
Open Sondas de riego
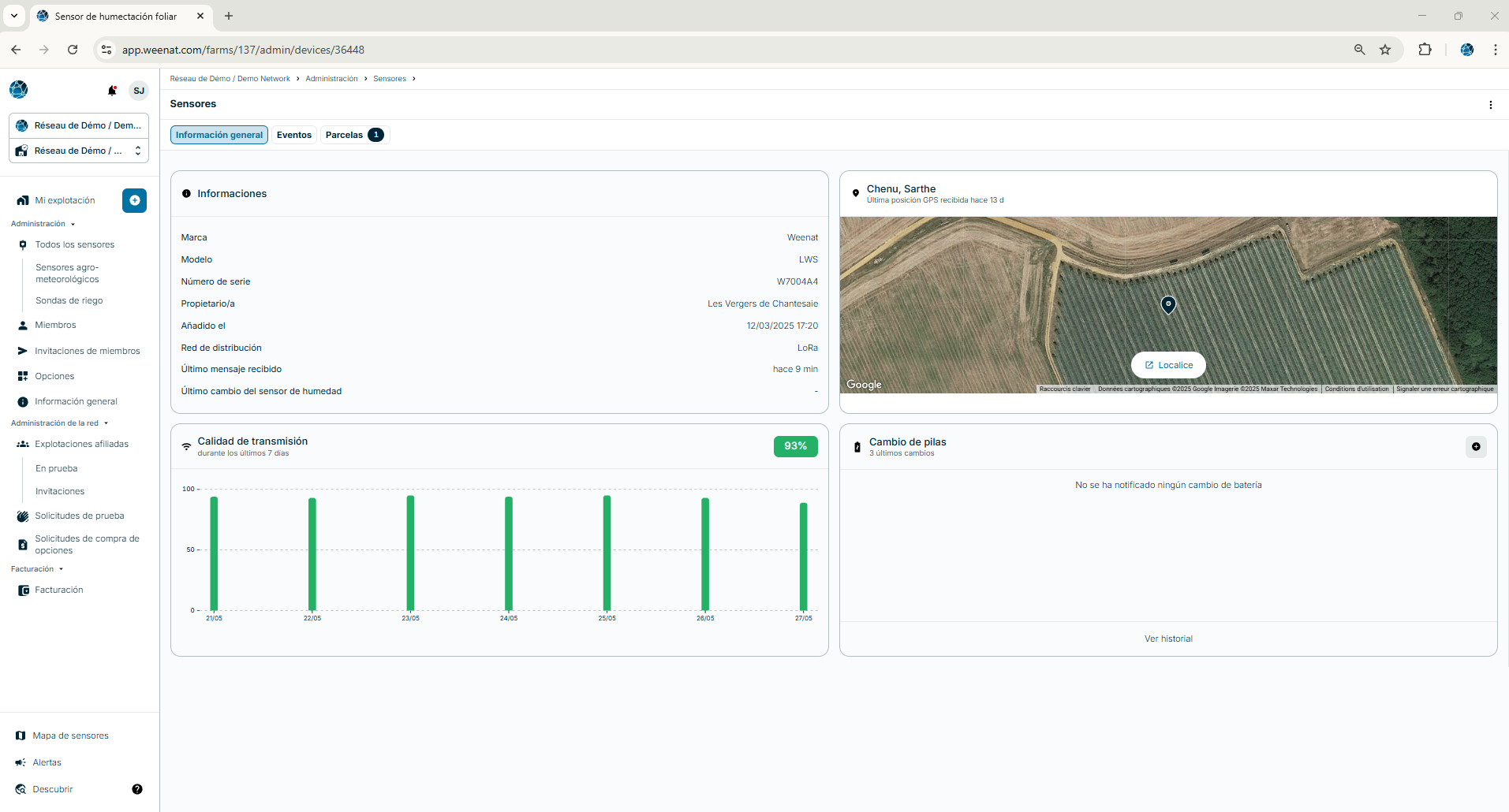click(x=69, y=300)
